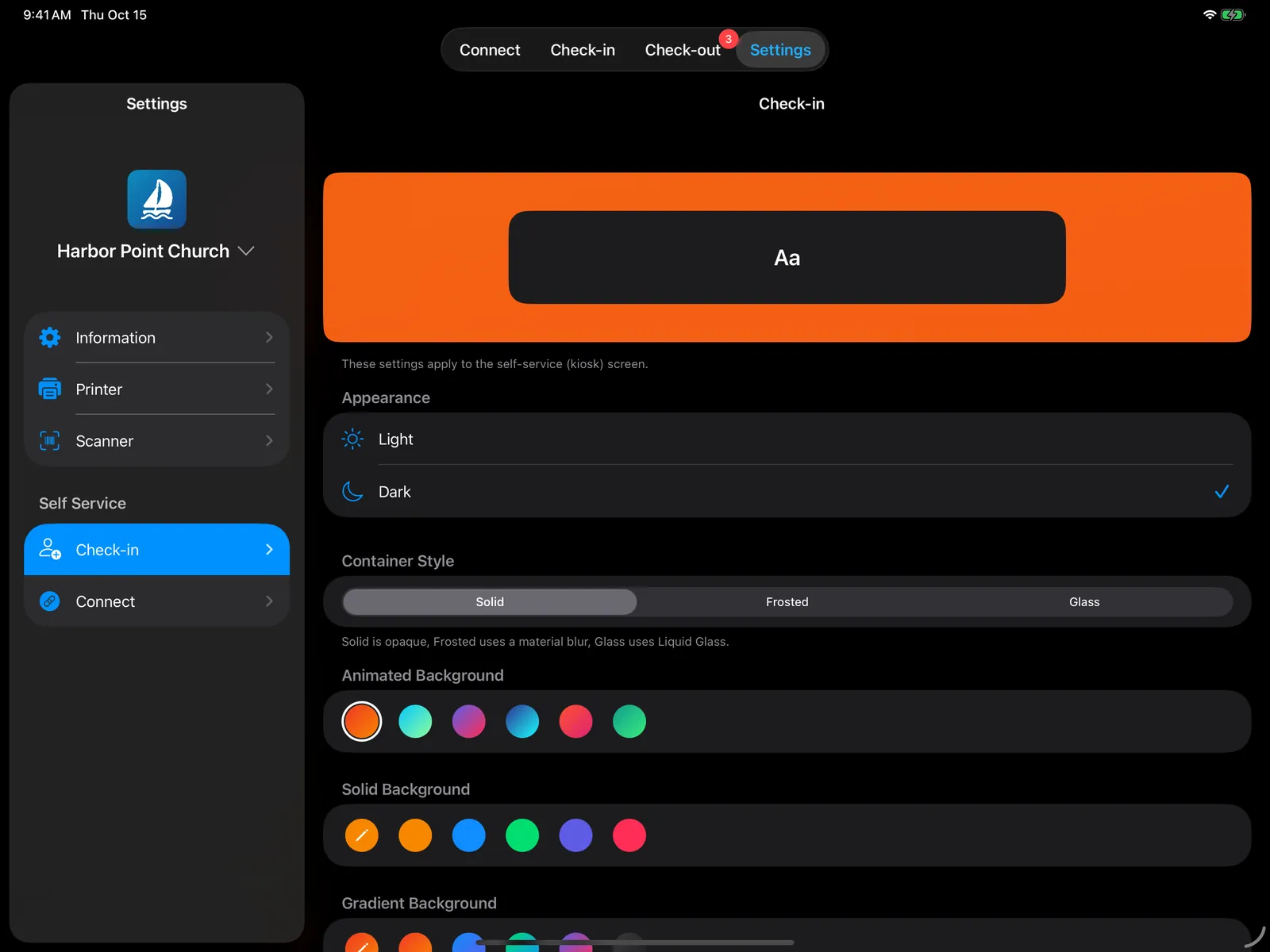Switch to the Check-out top tab
This screenshot has height=952, width=1270.
[x=683, y=50]
